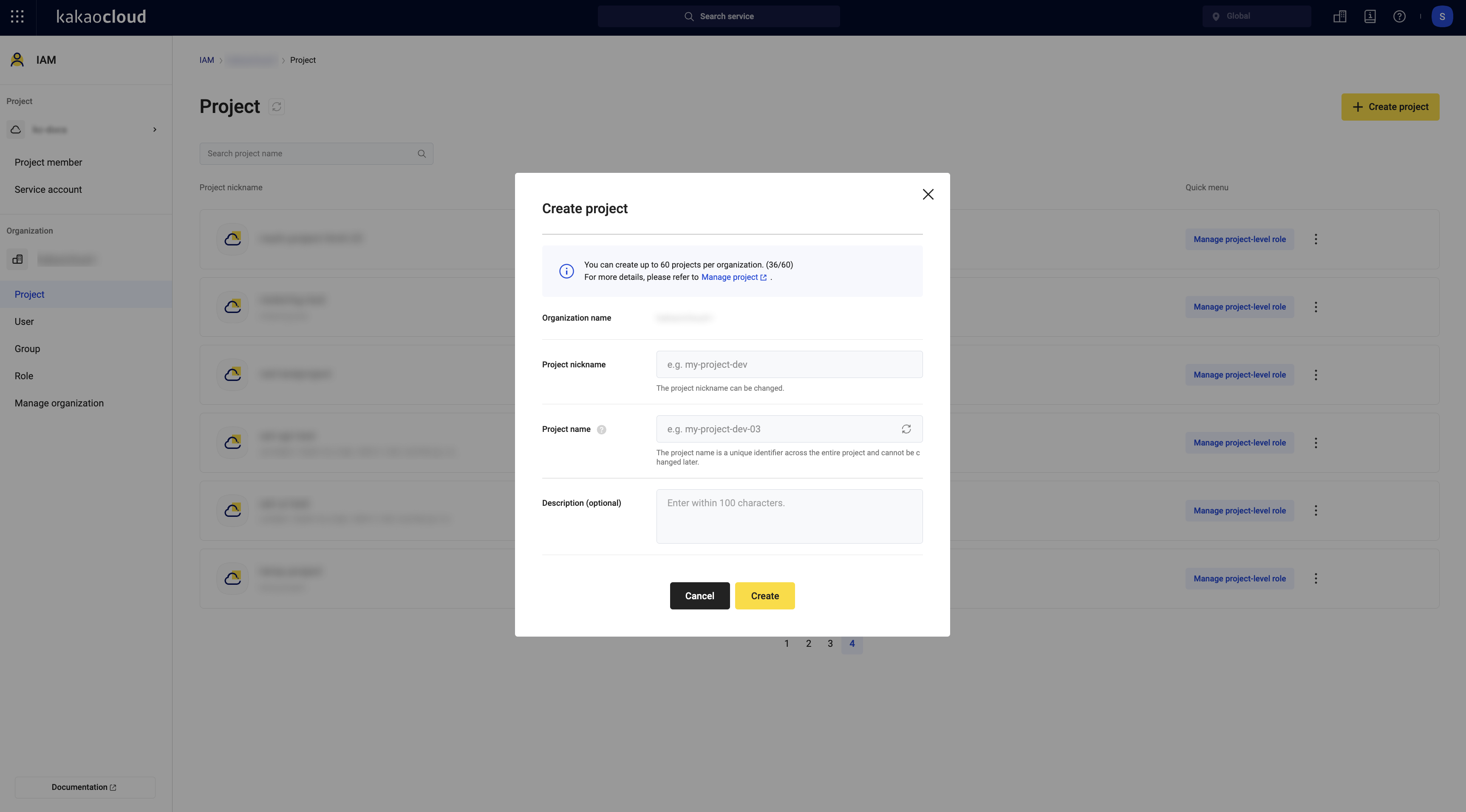Close the Create project dialog
The height and width of the screenshot is (812, 1466).
(928, 195)
